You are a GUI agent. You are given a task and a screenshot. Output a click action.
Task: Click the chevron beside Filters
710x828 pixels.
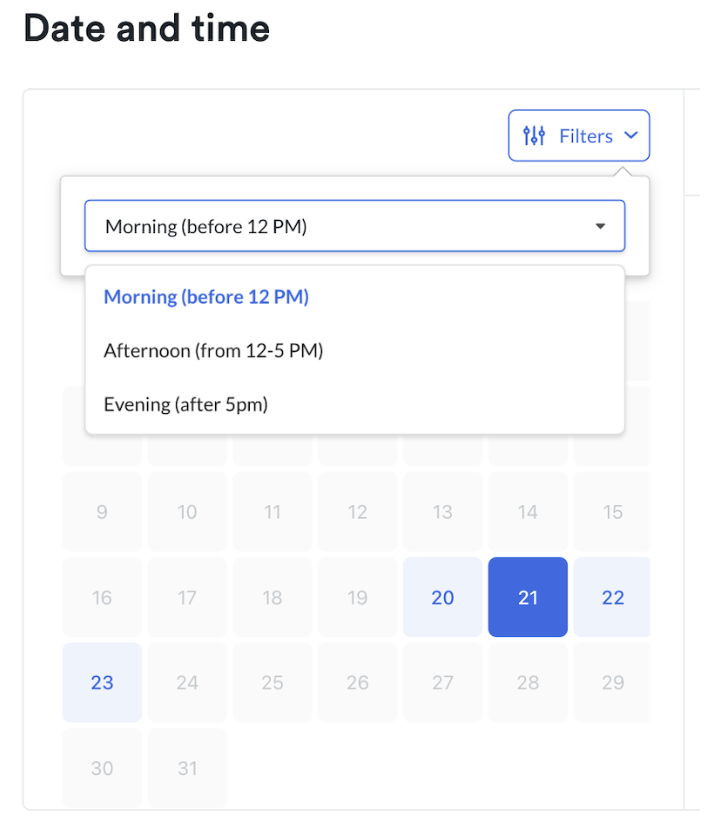pyautogui.click(x=631, y=135)
